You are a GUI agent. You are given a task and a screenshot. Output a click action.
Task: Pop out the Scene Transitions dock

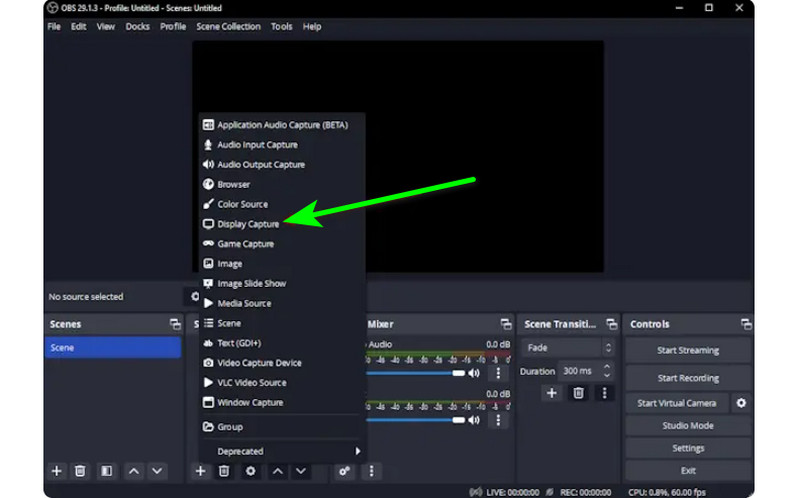[x=611, y=324]
